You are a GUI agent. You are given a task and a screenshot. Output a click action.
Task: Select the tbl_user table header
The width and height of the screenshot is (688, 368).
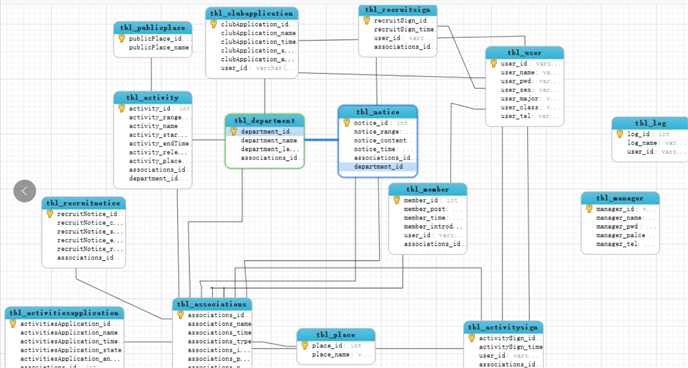[x=524, y=53]
